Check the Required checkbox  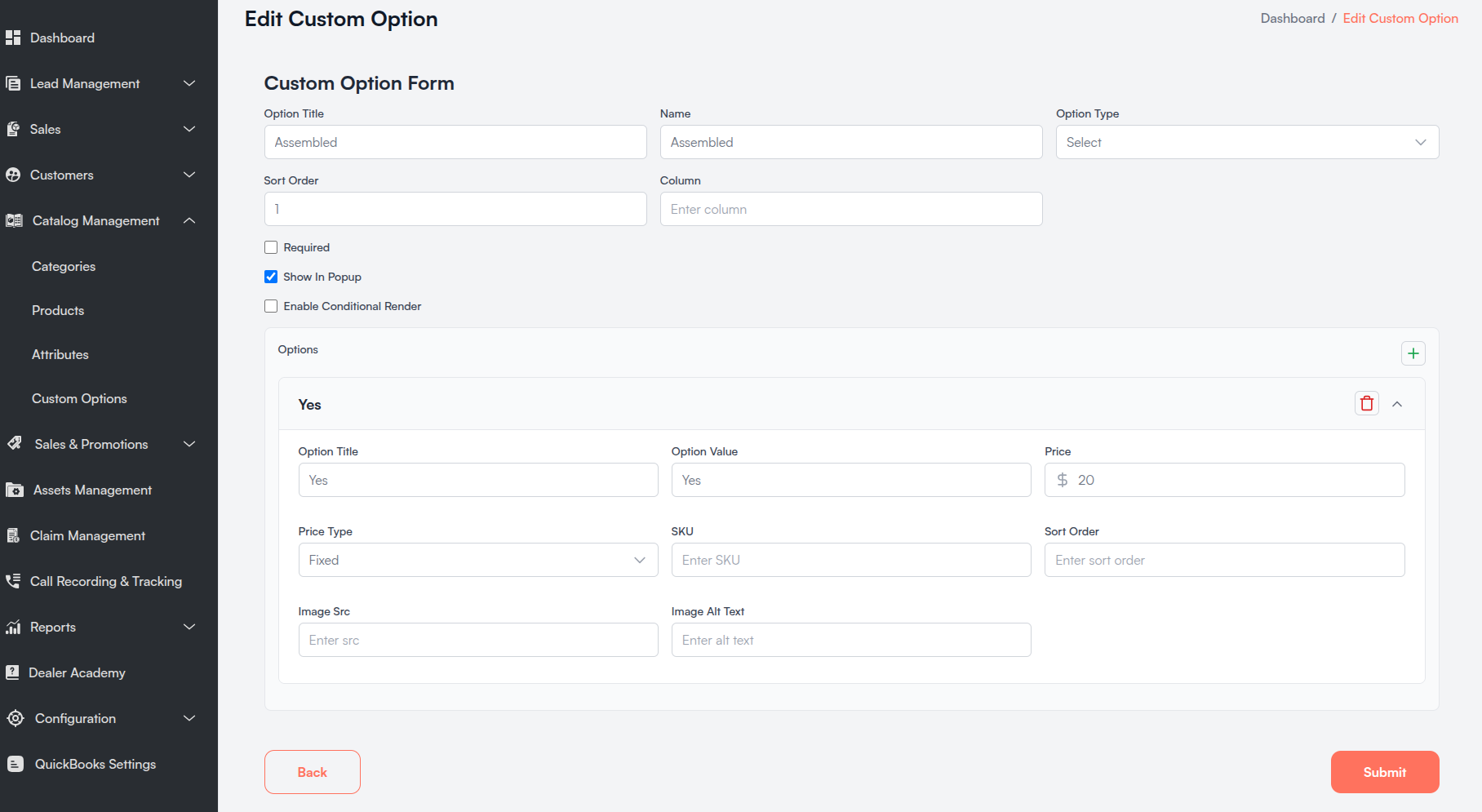click(271, 247)
